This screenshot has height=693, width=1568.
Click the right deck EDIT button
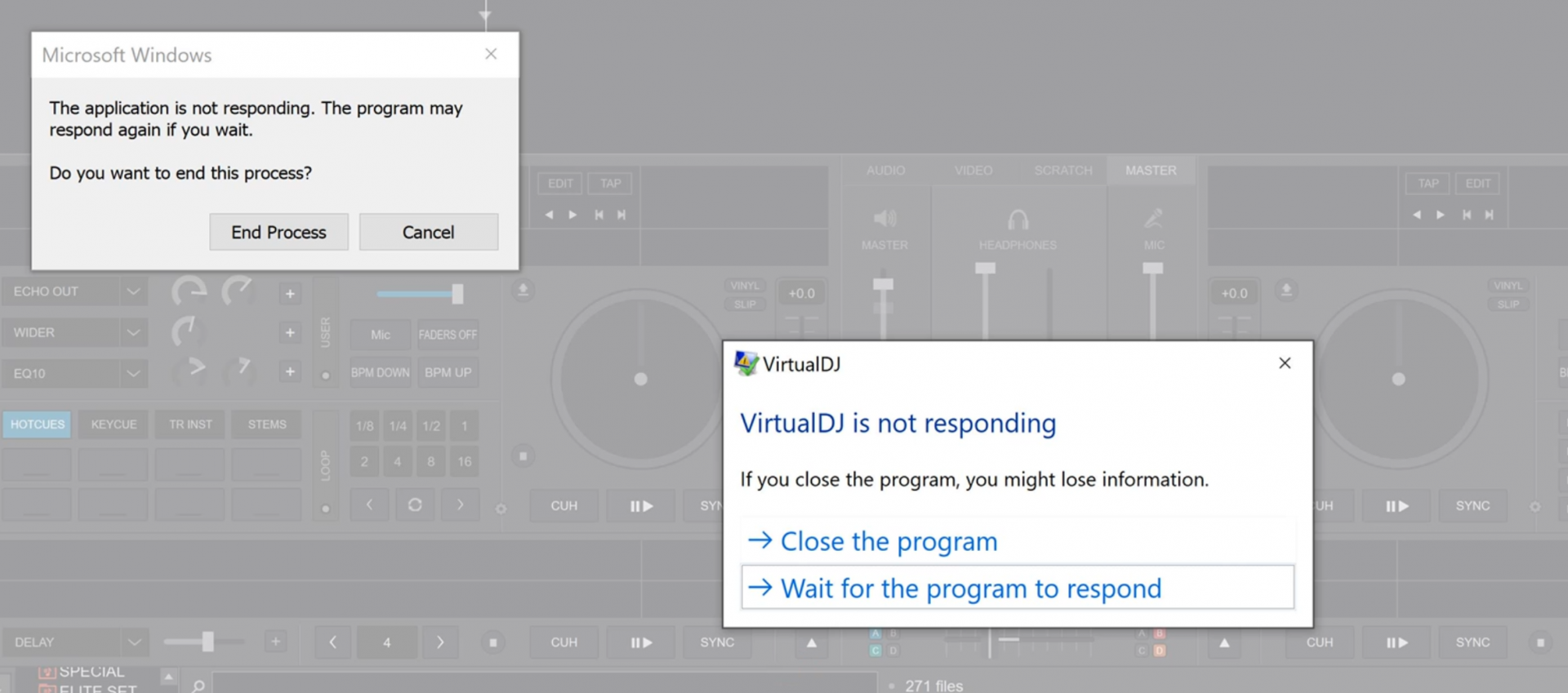pos(1478,184)
